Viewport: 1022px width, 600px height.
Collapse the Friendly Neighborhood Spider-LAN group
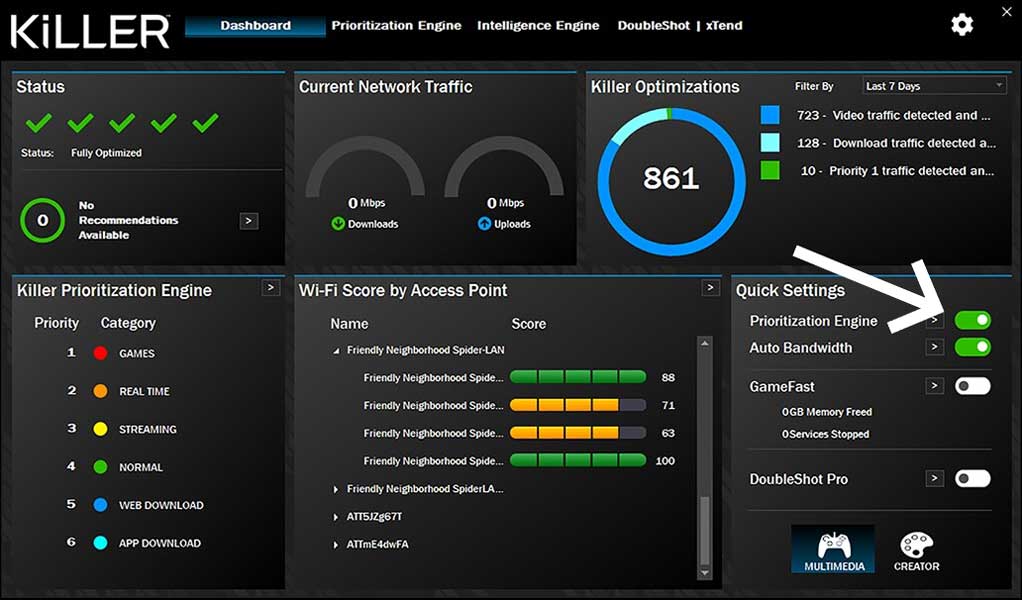coord(336,350)
